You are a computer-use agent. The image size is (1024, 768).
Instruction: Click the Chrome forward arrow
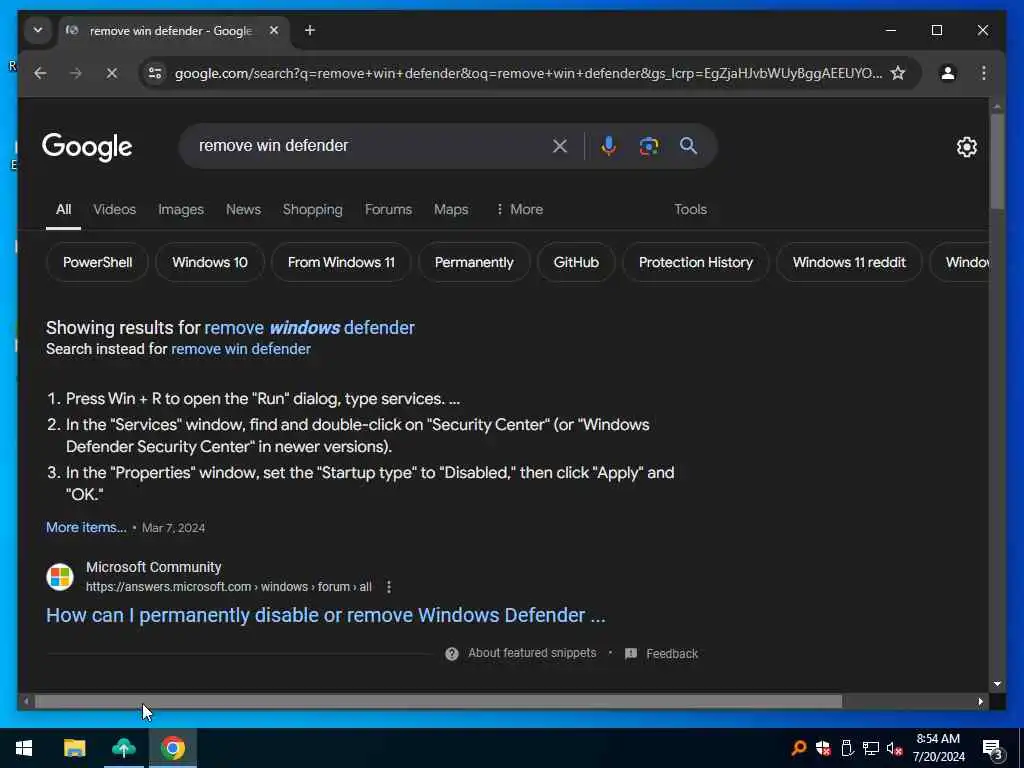[x=76, y=73]
